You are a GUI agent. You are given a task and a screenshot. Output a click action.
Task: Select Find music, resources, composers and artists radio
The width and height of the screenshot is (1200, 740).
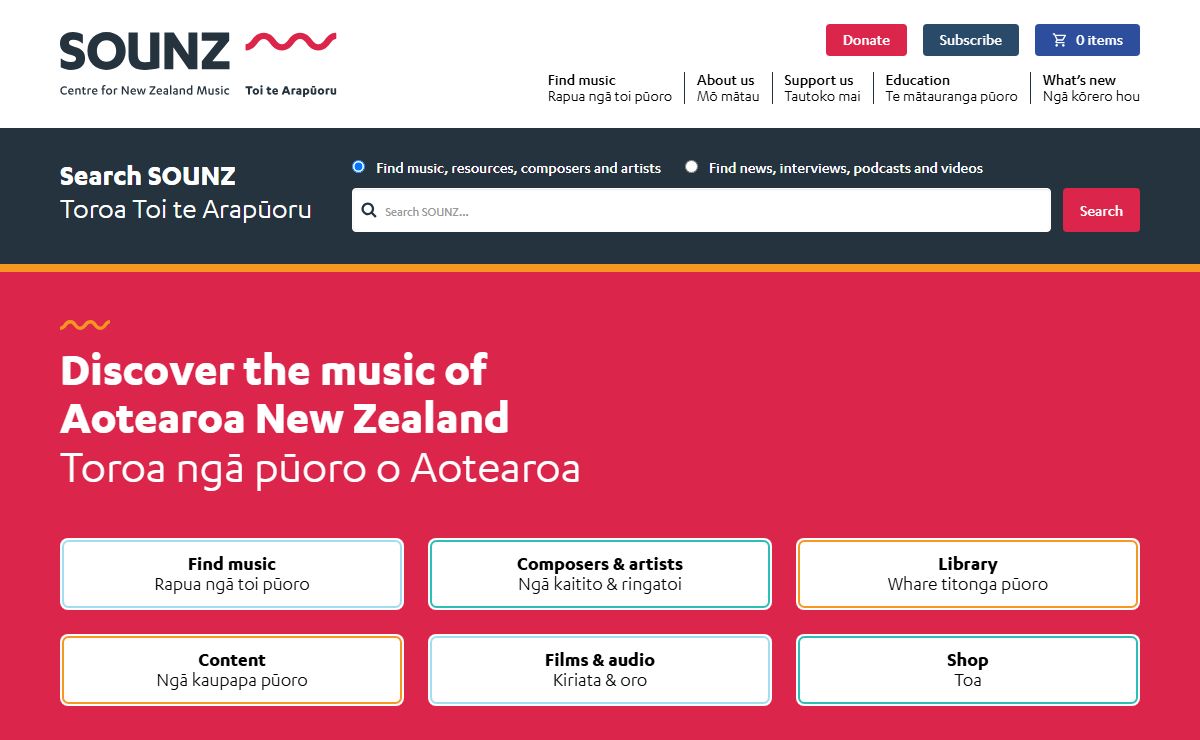(358, 167)
